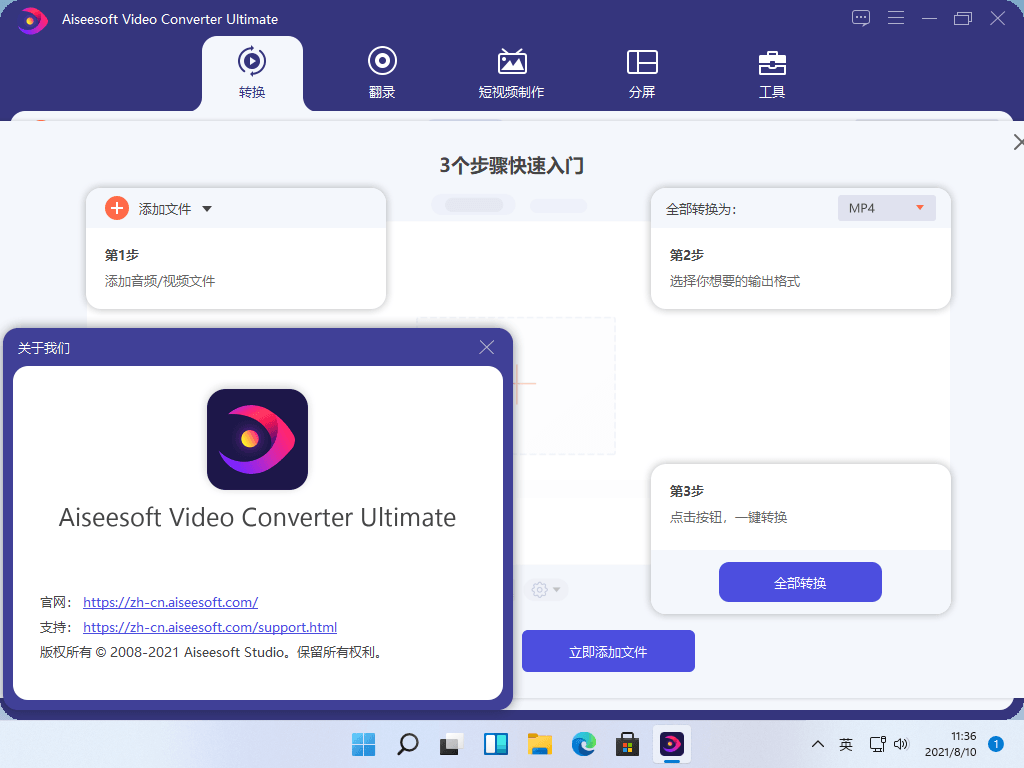
Task: Select the 分屏 (Collage) tab icon
Action: [642, 63]
